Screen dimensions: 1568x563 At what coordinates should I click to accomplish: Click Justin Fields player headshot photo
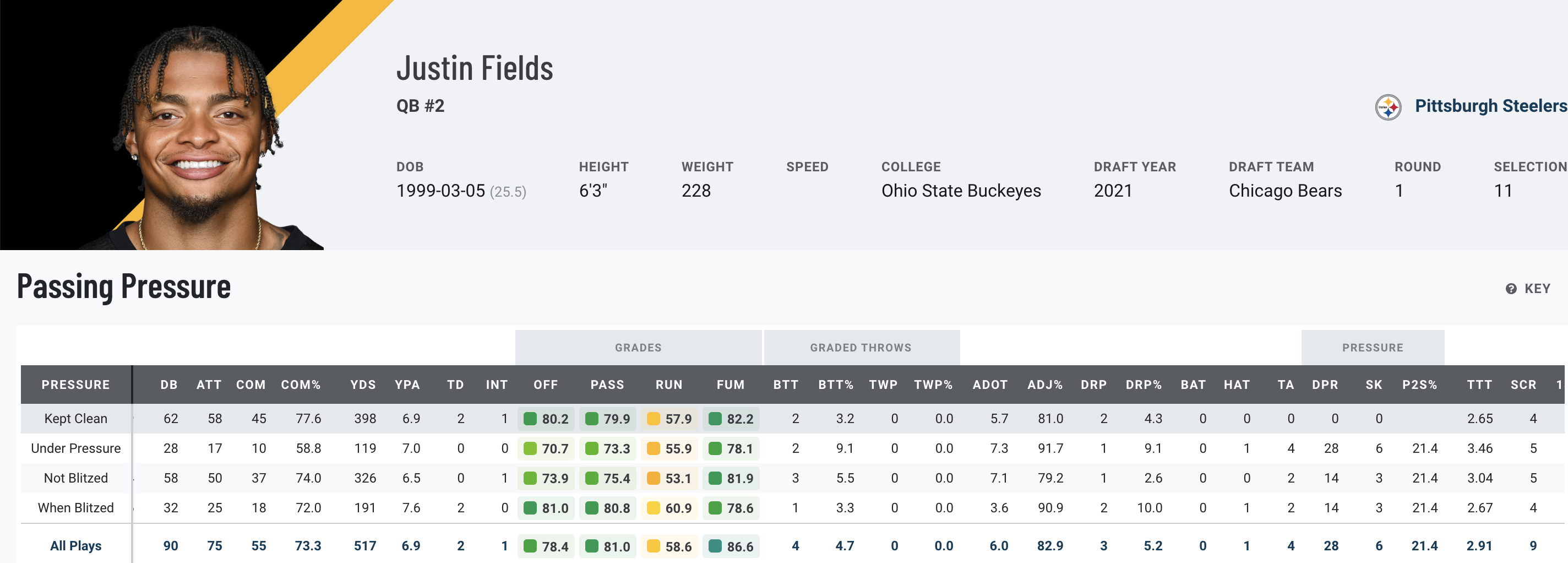[x=195, y=134]
